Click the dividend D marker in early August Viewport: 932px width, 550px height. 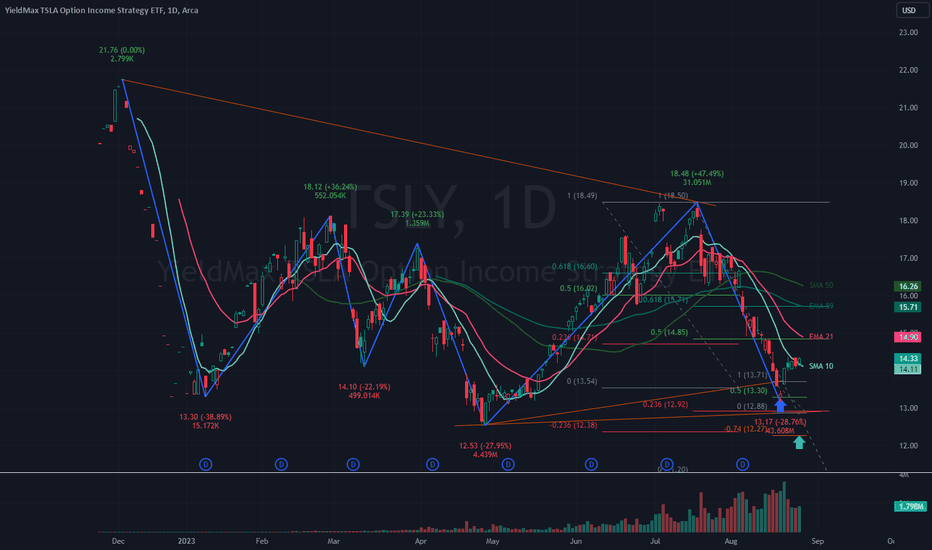coord(742,464)
